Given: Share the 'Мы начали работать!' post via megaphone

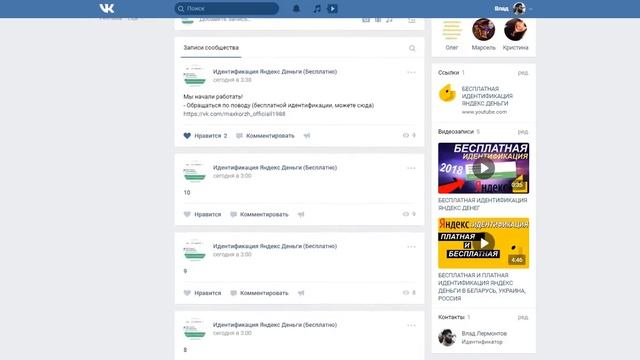Looking at the screenshot, I should [307, 136].
